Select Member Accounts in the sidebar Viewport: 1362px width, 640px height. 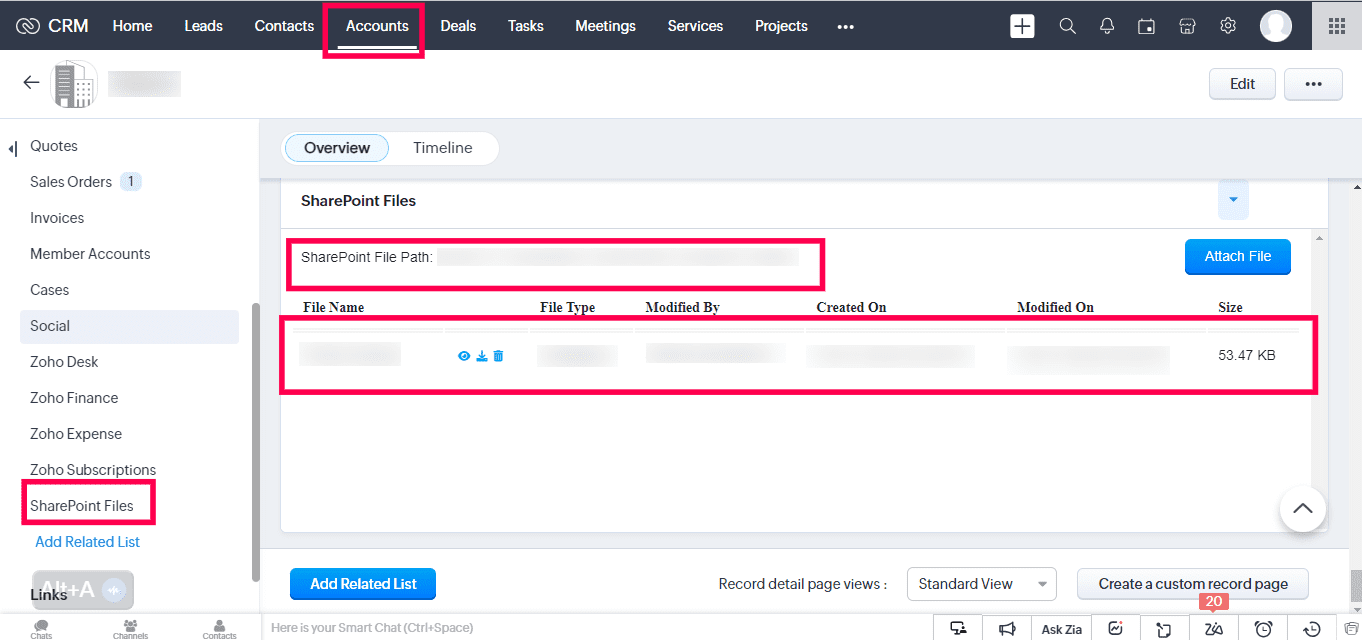90,254
